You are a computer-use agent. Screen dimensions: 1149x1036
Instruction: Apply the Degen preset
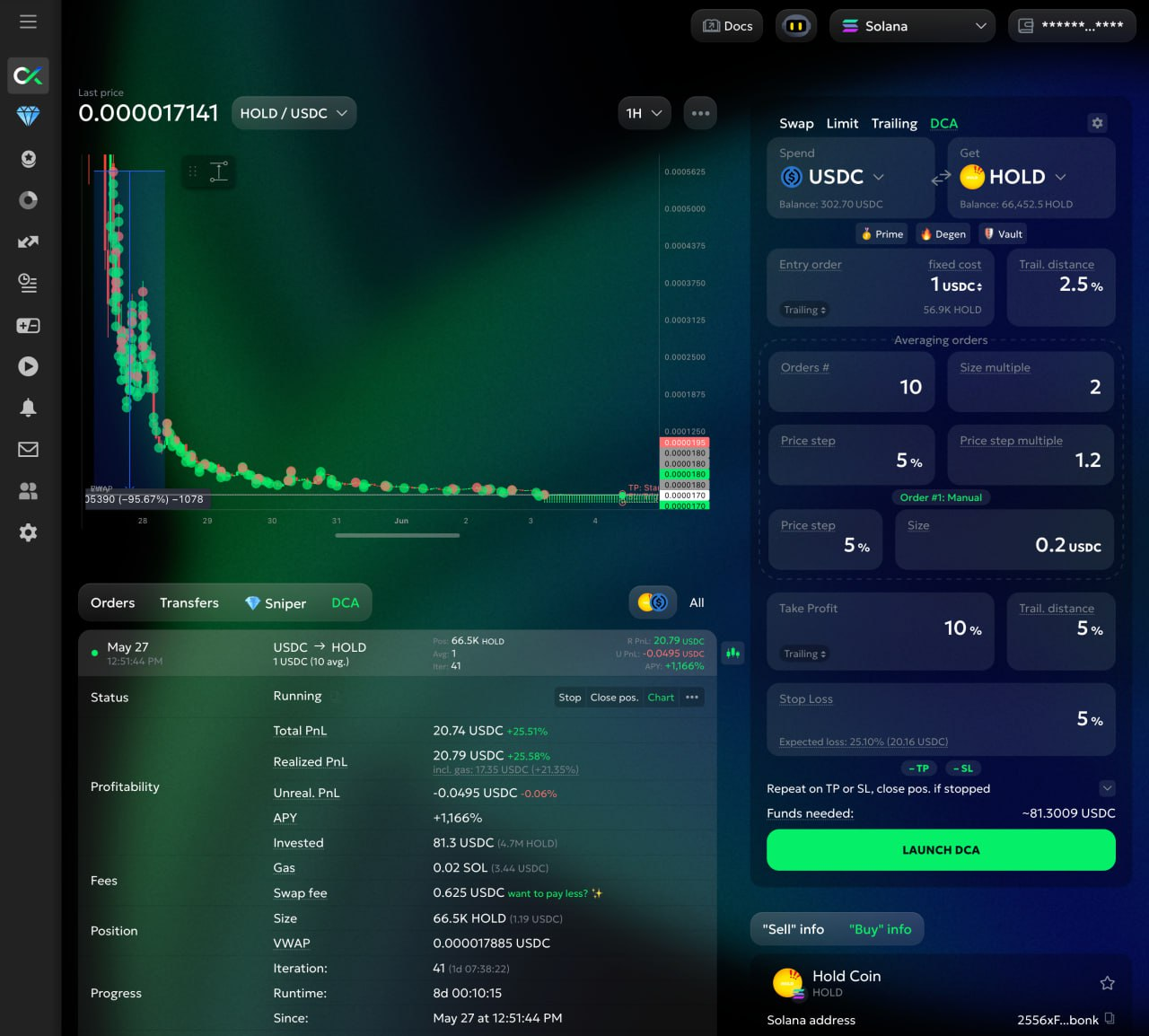(x=943, y=234)
